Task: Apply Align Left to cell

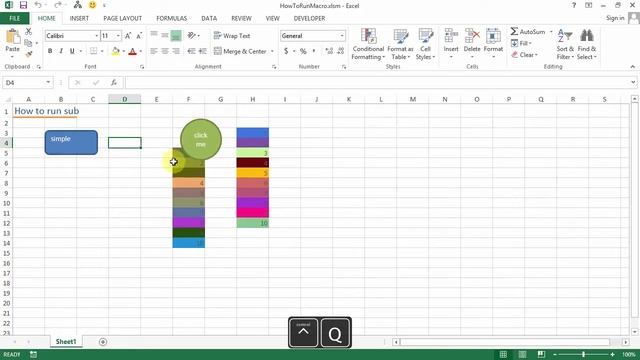Action: pyautogui.click(x=154, y=51)
